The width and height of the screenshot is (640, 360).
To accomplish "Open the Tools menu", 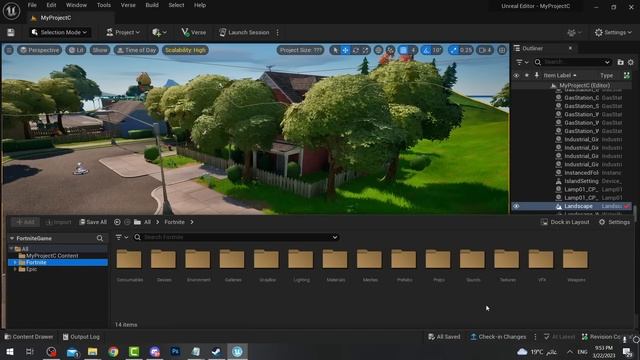I will (104, 5).
